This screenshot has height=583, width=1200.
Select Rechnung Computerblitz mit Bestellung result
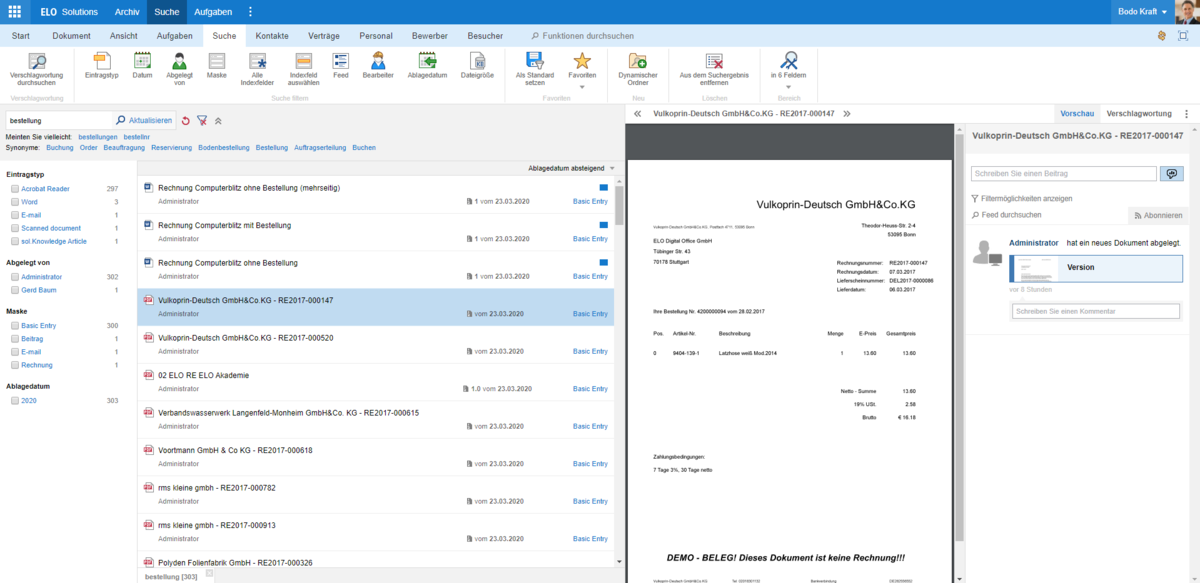376,232
